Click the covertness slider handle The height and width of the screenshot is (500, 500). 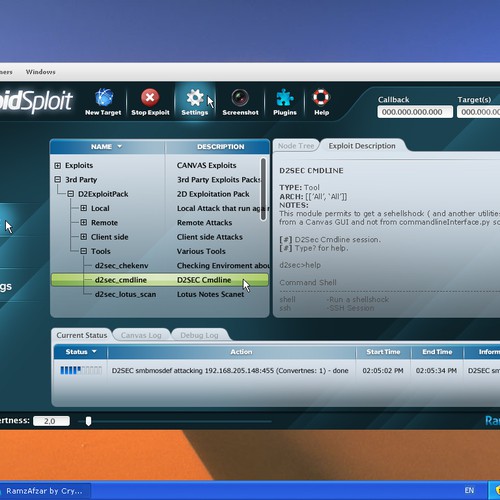(88, 421)
